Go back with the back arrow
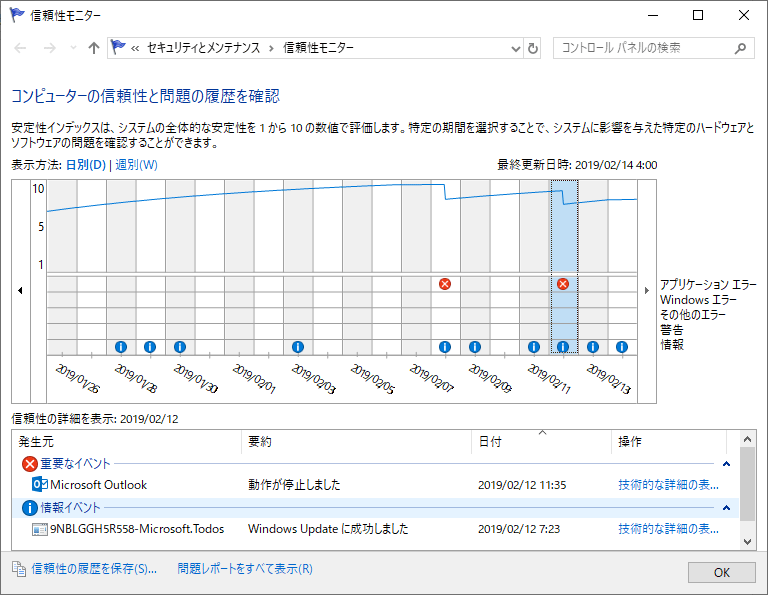 [20, 48]
